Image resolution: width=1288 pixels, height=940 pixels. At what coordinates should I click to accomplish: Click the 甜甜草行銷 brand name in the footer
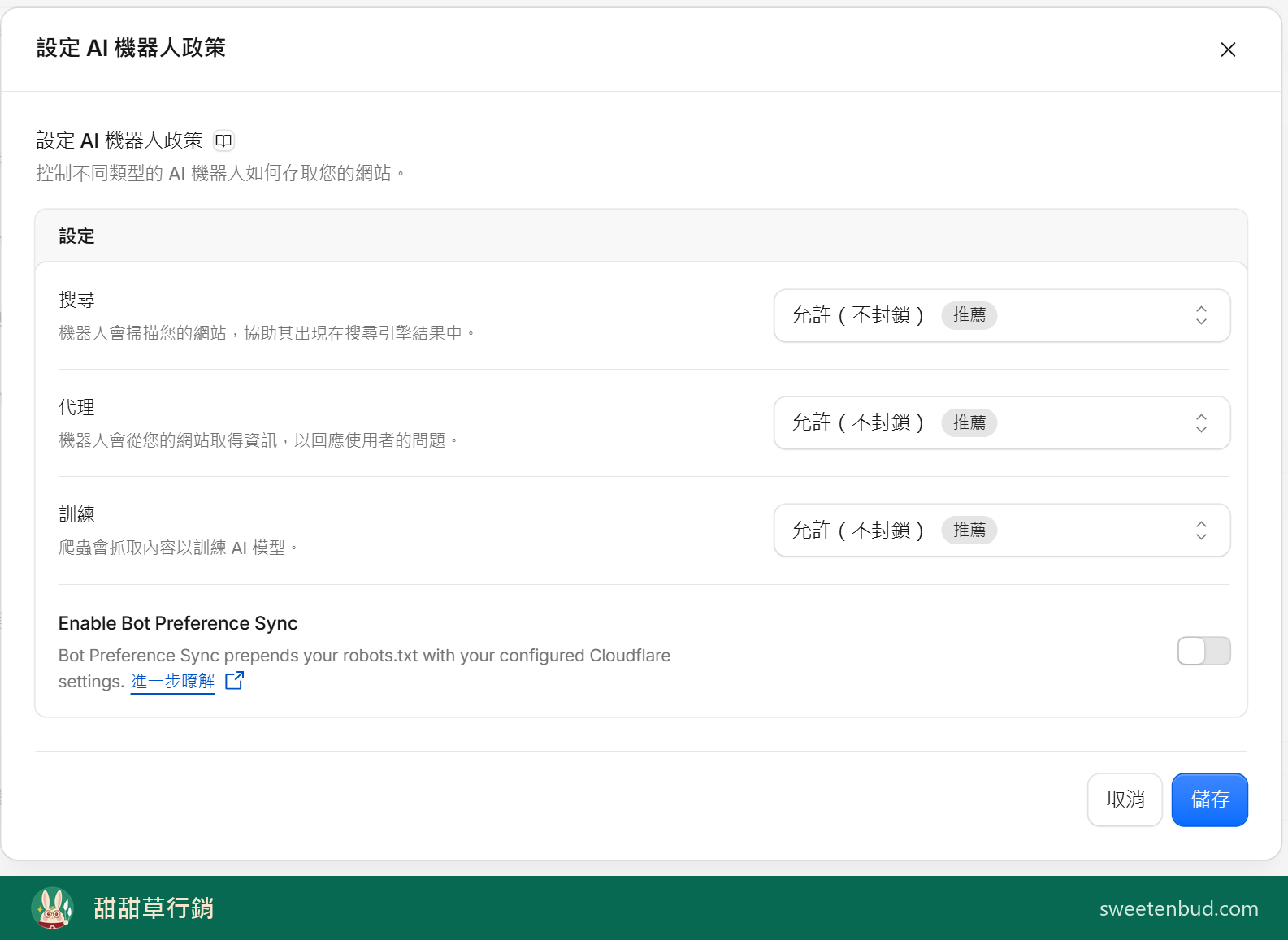coord(154,908)
